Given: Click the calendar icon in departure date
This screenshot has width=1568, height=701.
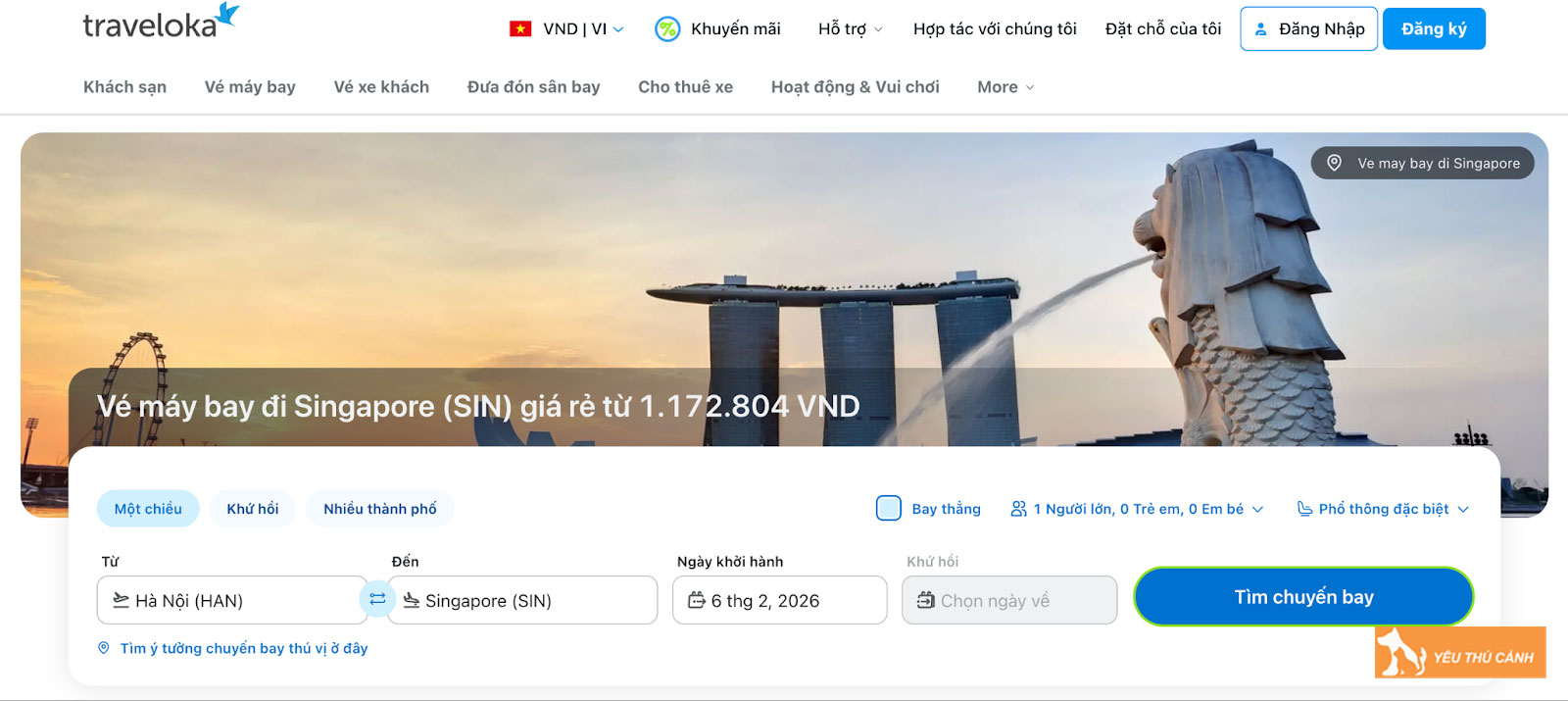Looking at the screenshot, I should pyautogui.click(x=697, y=600).
